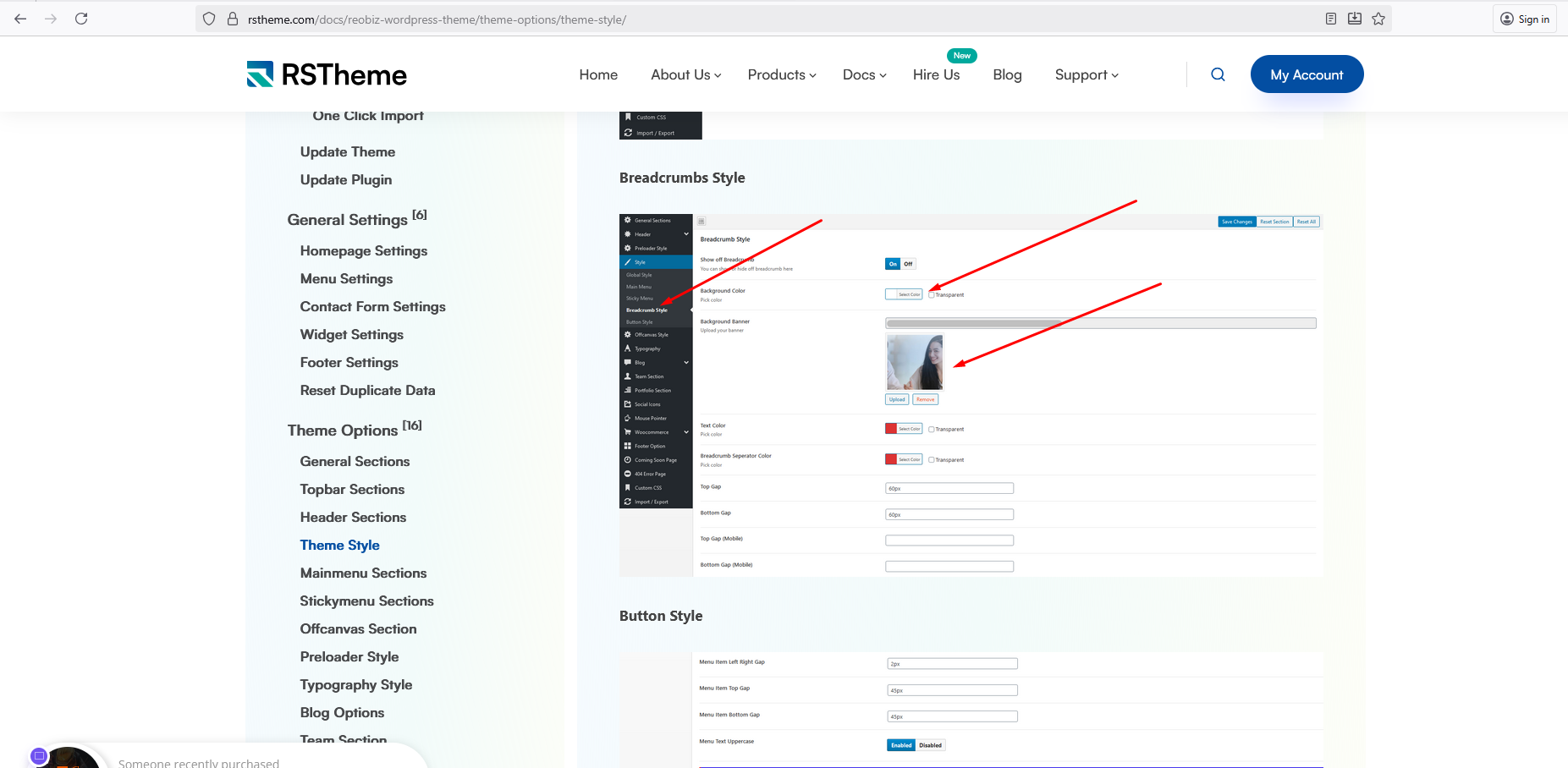Screen dimensions: 1568x768
Task: Click the My Account button
Action: (x=1307, y=74)
